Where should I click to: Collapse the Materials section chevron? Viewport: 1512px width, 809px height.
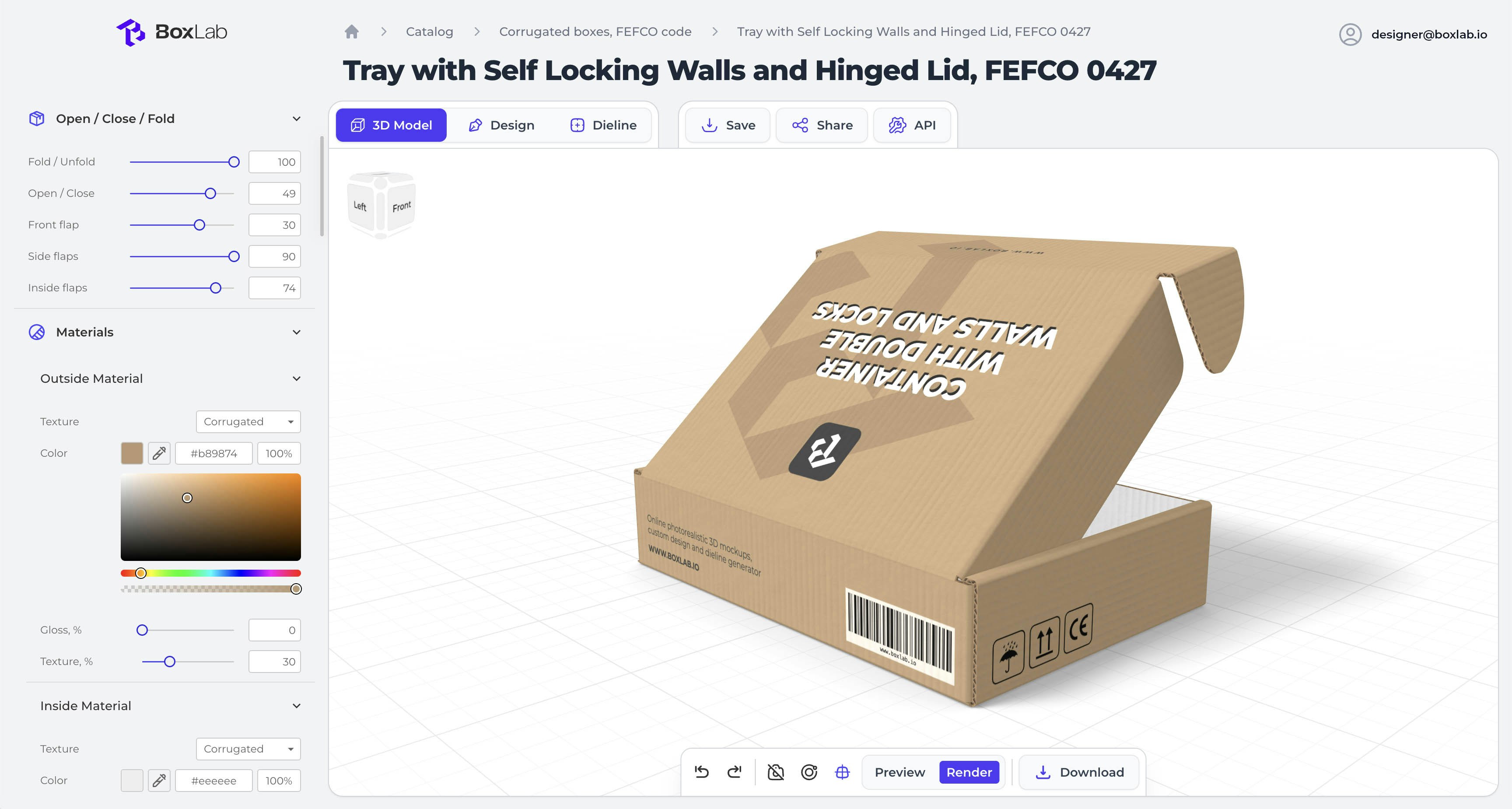[x=297, y=332]
